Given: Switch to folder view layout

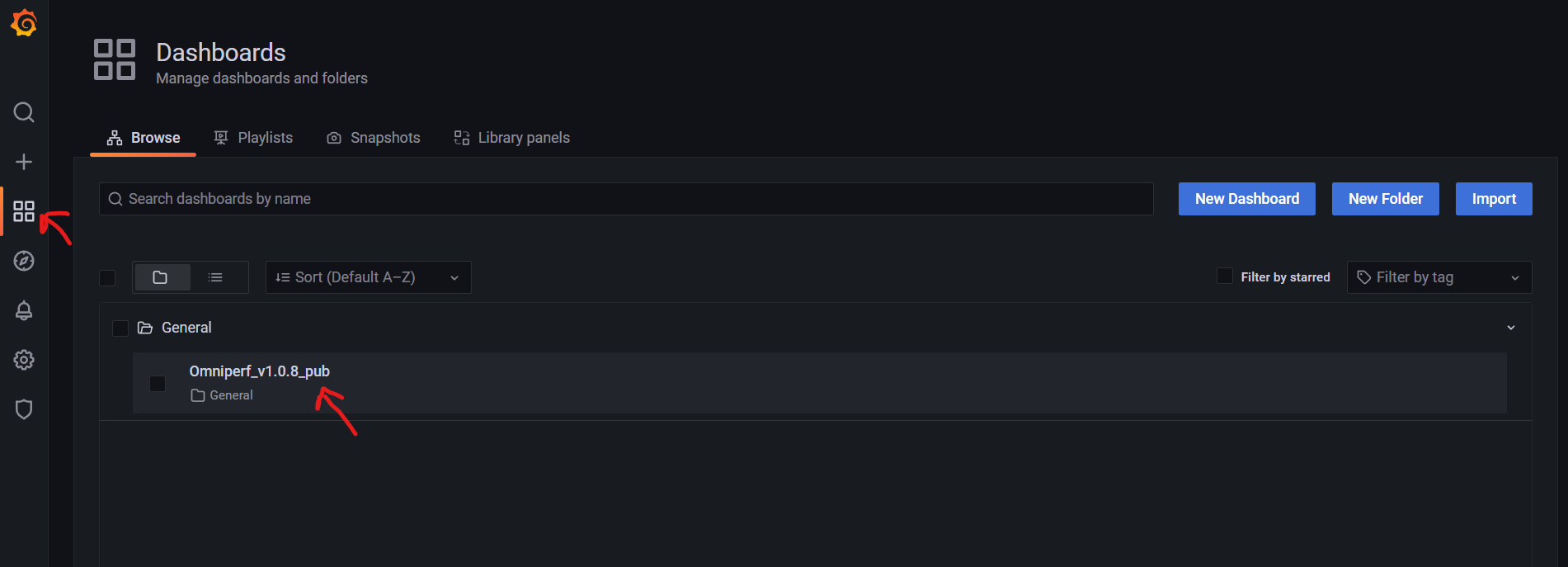Looking at the screenshot, I should tap(161, 277).
